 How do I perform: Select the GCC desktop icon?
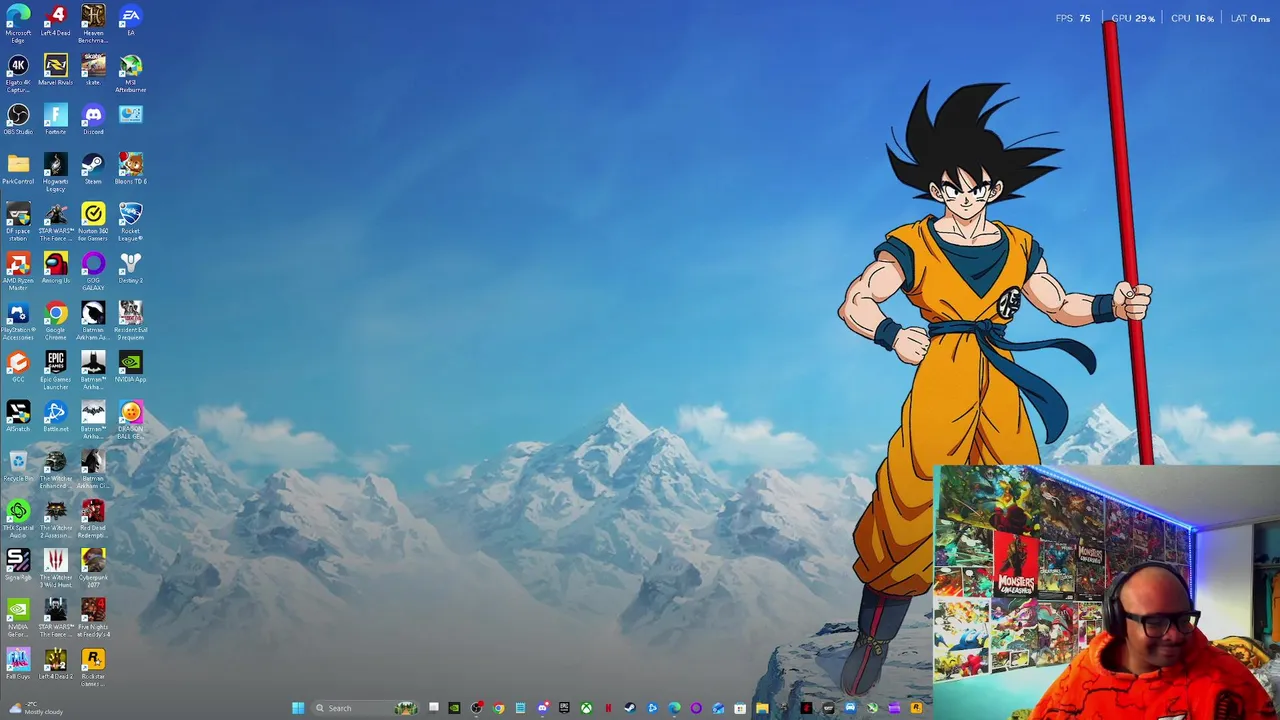[18, 367]
